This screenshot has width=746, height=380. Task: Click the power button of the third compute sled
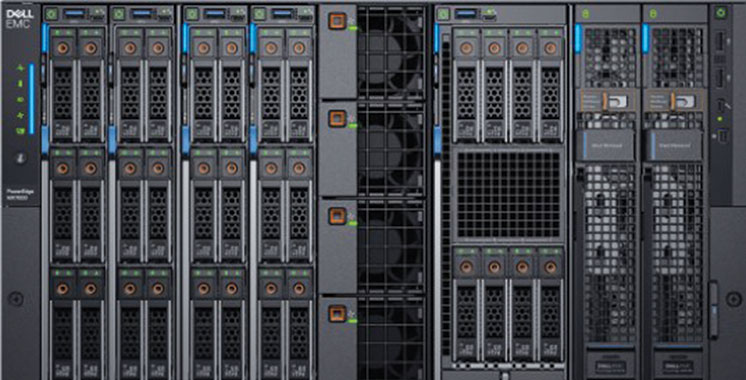click(x=192, y=14)
